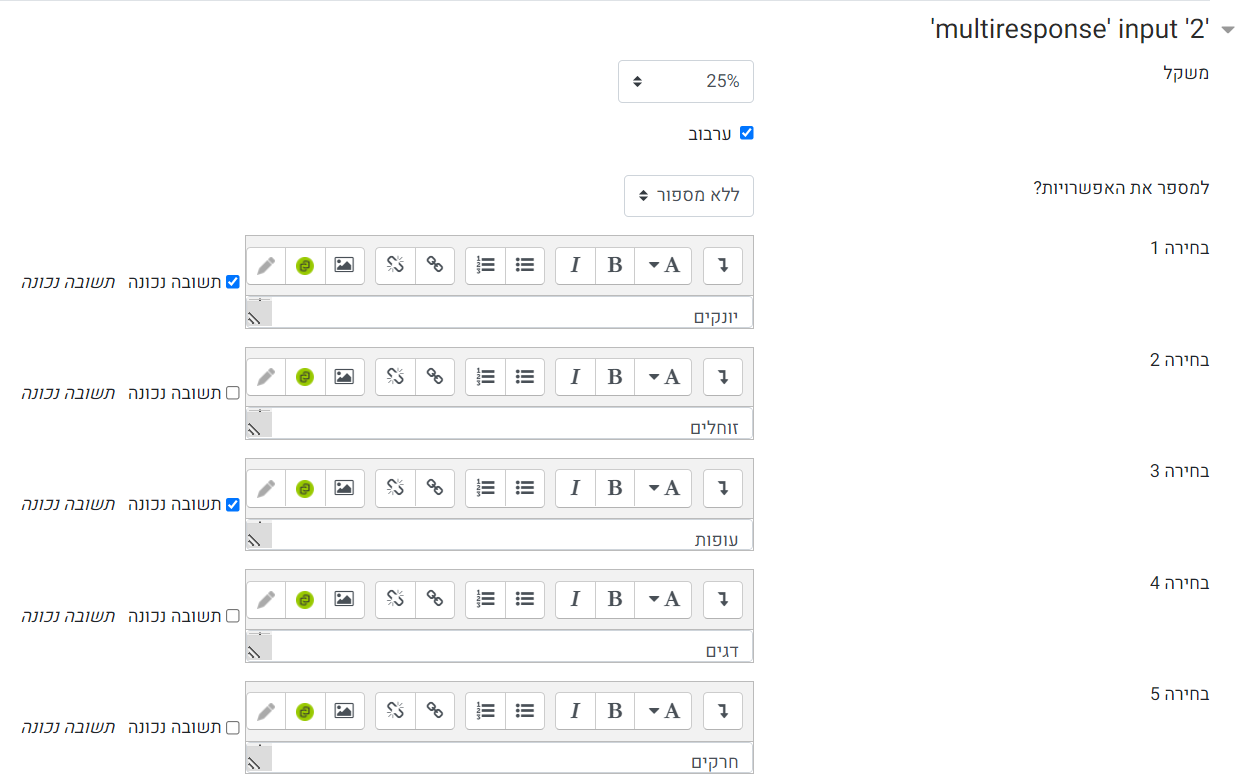Image resolution: width=1256 pixels, height=776 pixels.
Task: Uncheck תשובה נכונה for choice 1
Action: tap(233, 282)
